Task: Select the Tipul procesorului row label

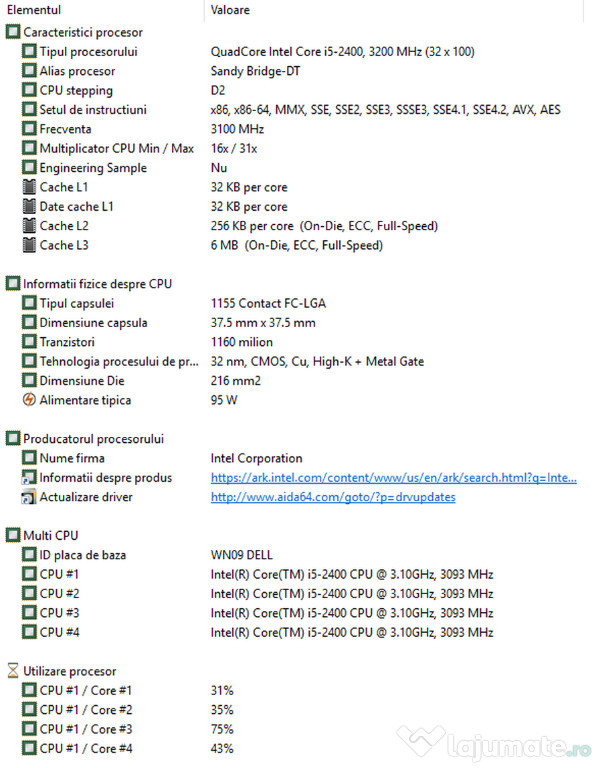Action: [89, 51]
